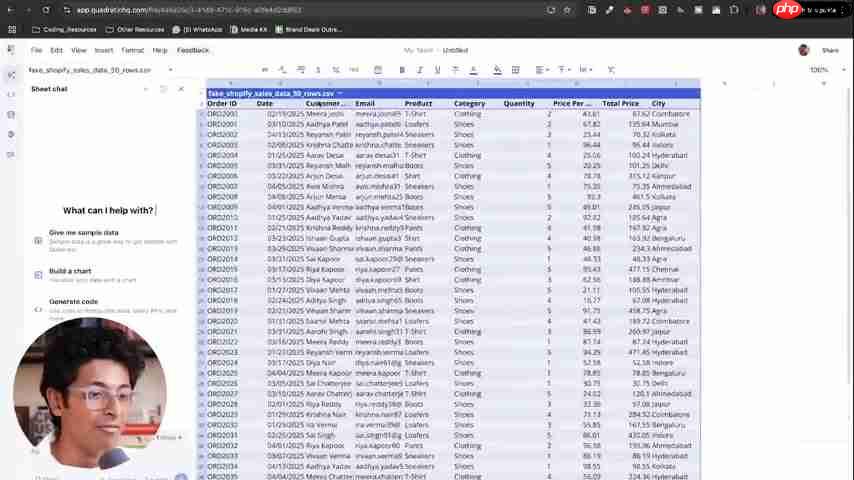Open the text wrap dropdown

pos(585,70)
